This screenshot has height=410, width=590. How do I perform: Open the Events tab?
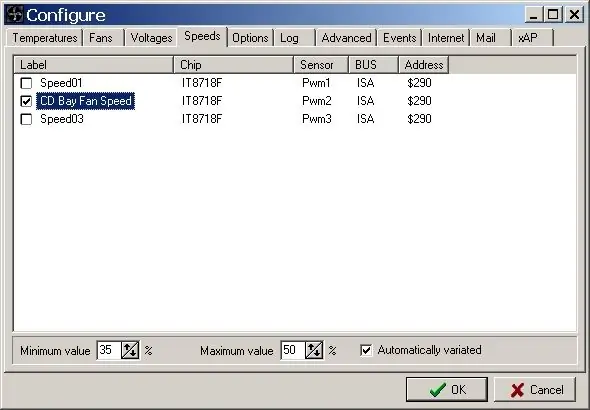coord(400,38)
